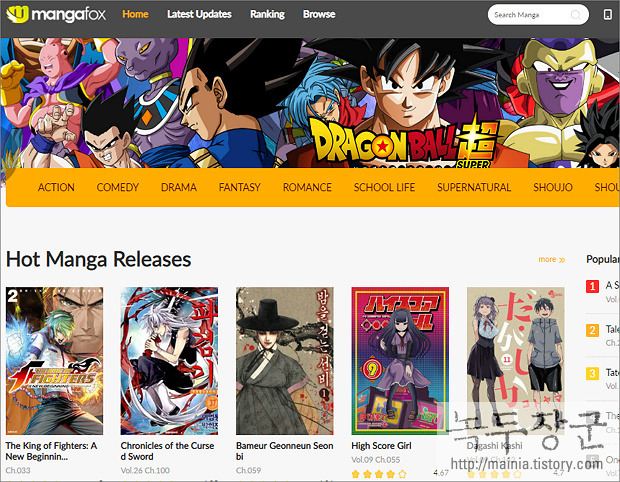
Task: Select the ROMANCE genre tab
Action: 307,187
